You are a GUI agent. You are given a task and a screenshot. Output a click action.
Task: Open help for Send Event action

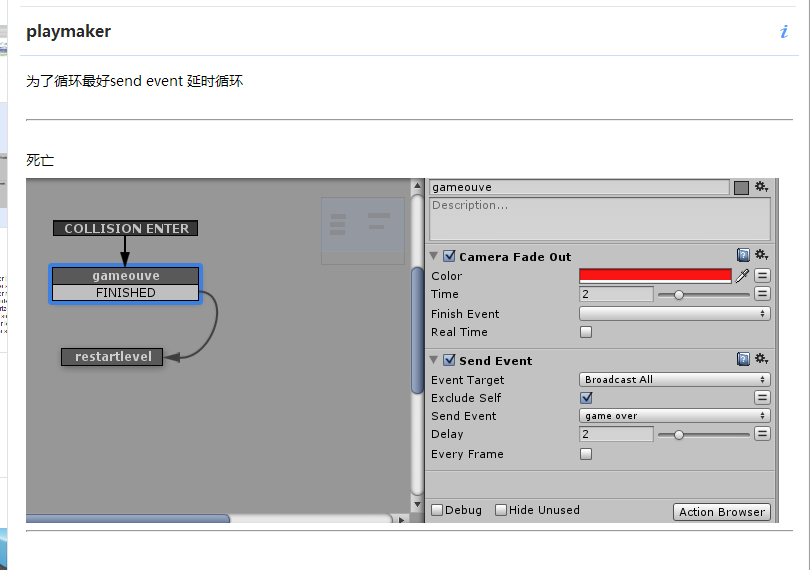tap(743, 359)
